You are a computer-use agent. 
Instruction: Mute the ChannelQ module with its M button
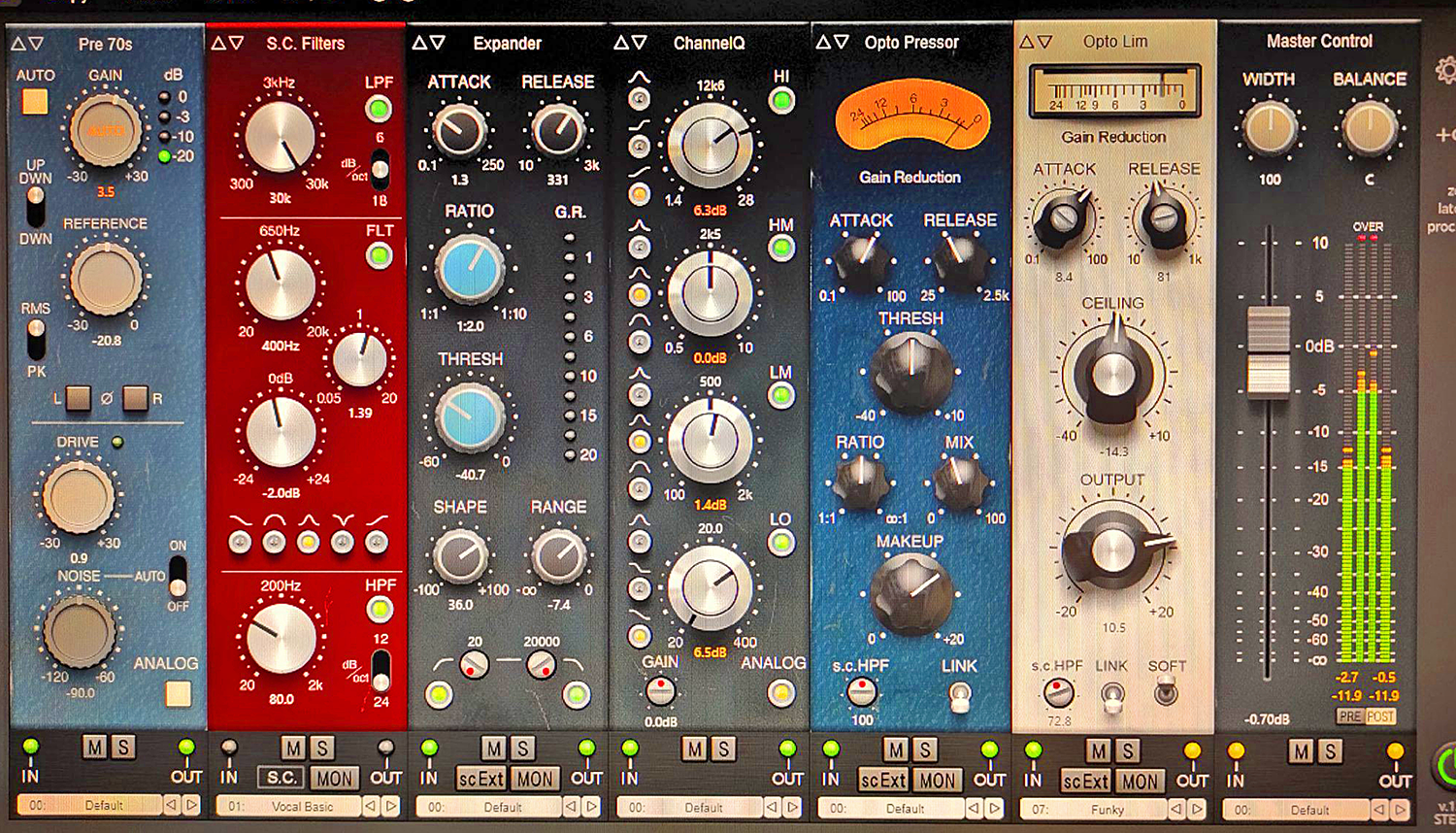[x=694, y=750]
